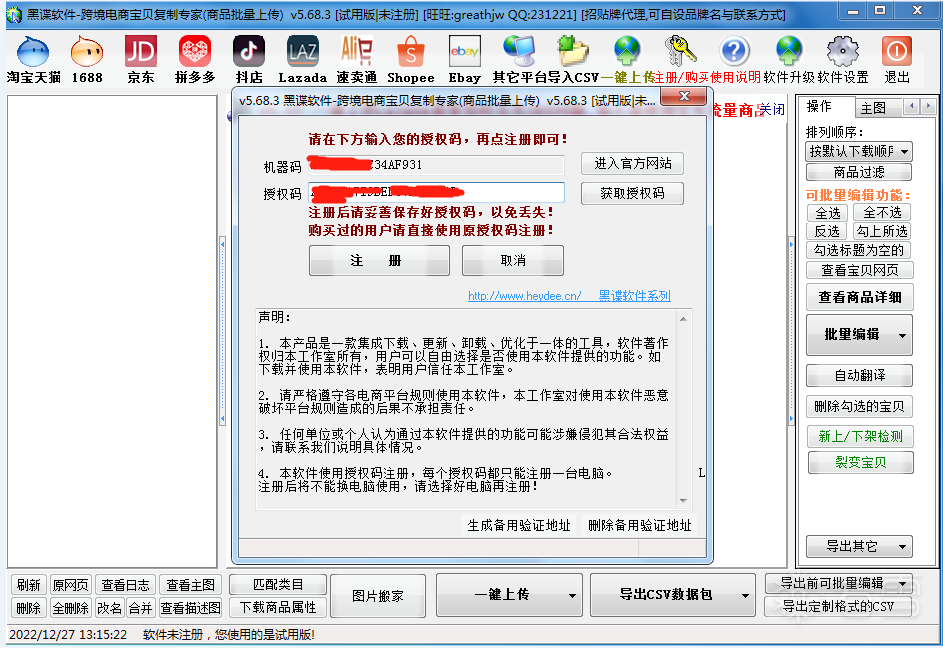This screenshot has height=648, width=943.
Task: Open 导出CSV数据包 dropdown arrow
Action: pyautogui.click(x=745, y=595)
